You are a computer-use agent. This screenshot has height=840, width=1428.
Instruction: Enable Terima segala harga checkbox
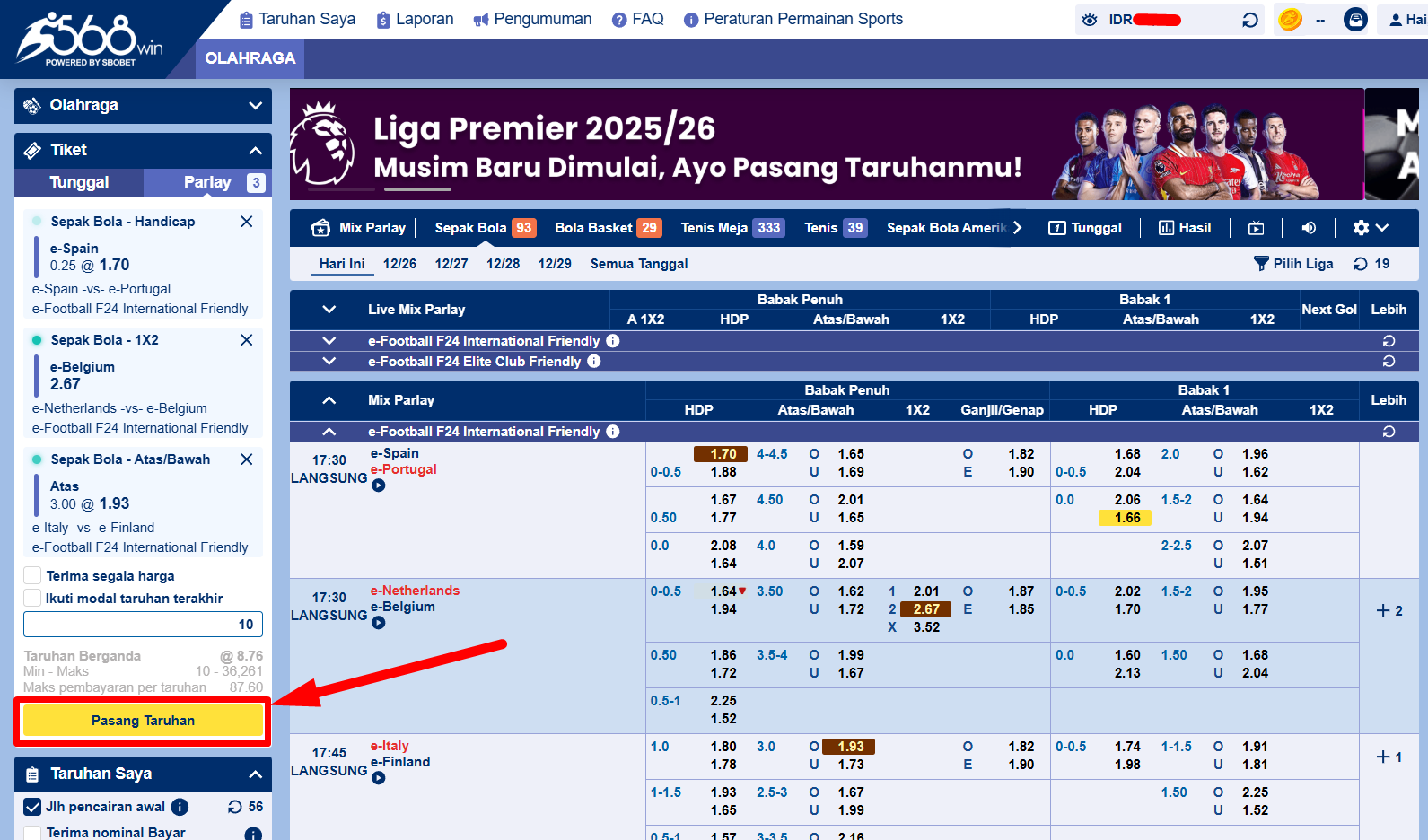[x=32, y=575]
